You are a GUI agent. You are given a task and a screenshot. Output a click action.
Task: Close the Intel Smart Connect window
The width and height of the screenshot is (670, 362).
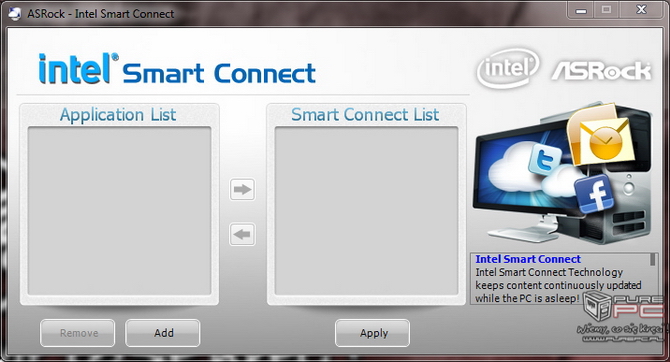(641, 9)
